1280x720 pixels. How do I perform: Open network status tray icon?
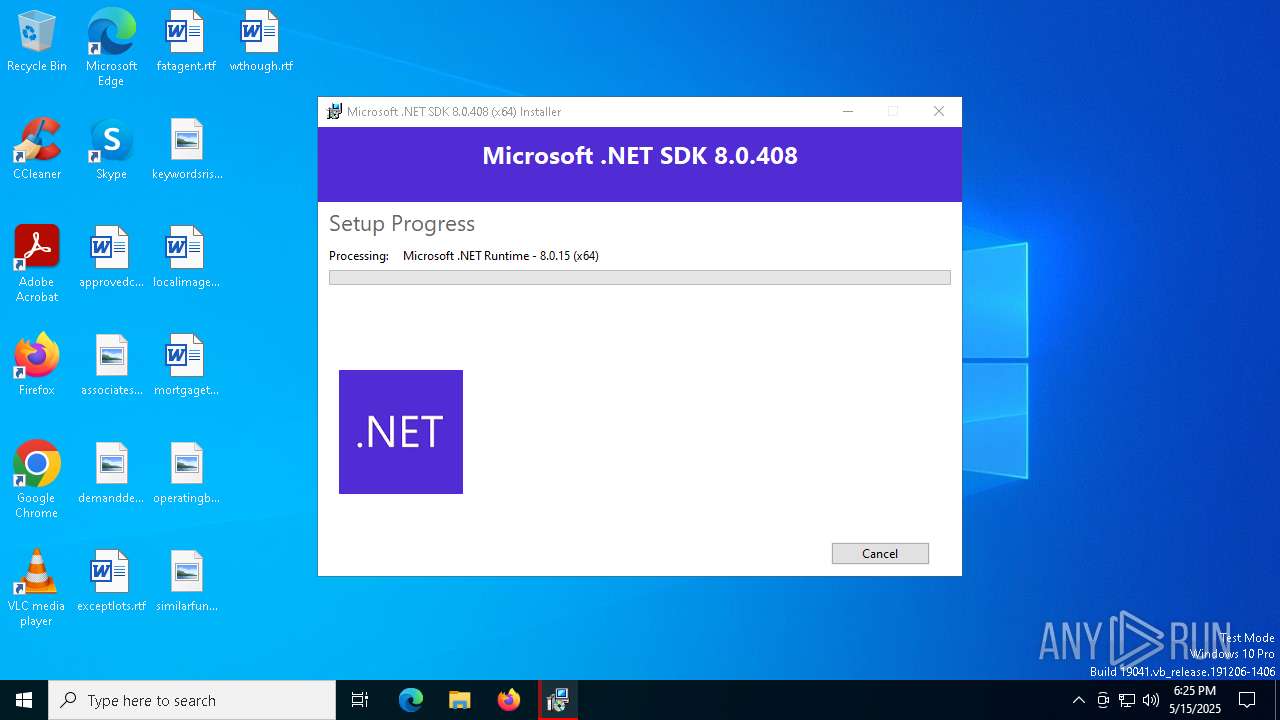[x=1127, y=700]
